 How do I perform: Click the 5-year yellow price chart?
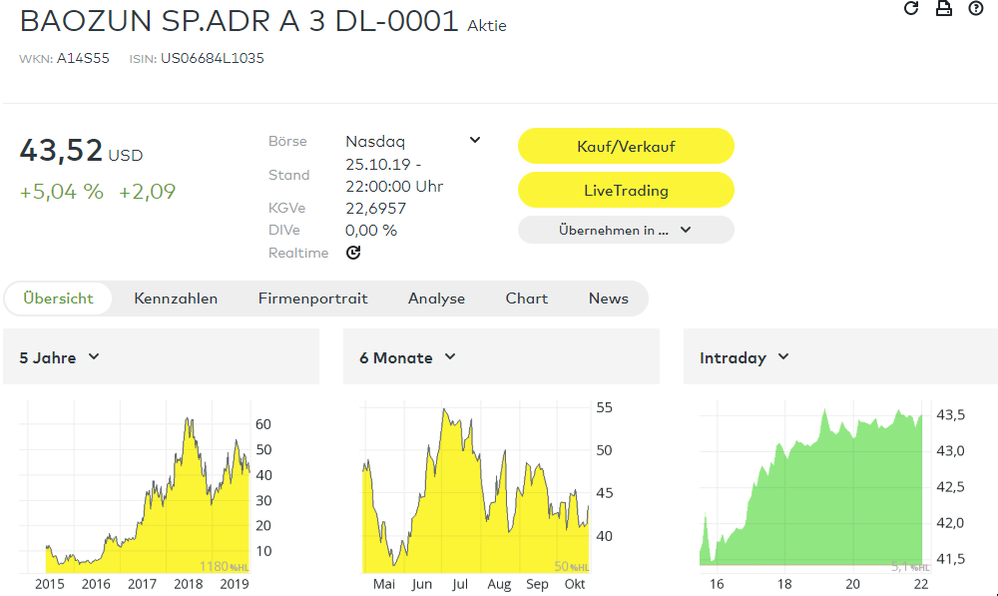(140, 490)
